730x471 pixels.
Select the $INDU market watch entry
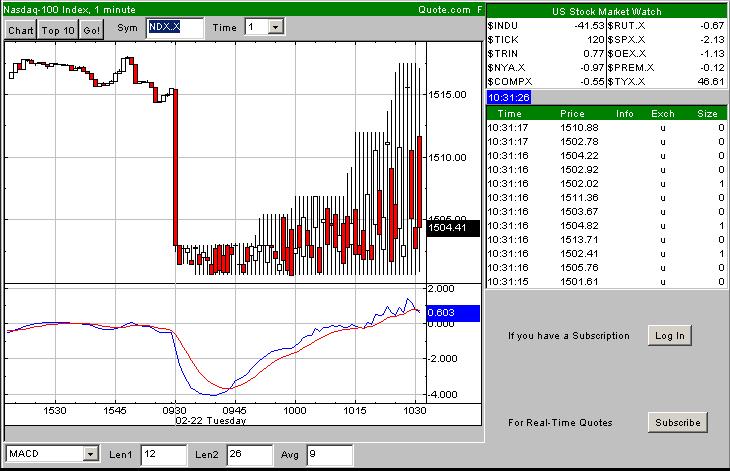pyautogui.click(x=546, y=26)
